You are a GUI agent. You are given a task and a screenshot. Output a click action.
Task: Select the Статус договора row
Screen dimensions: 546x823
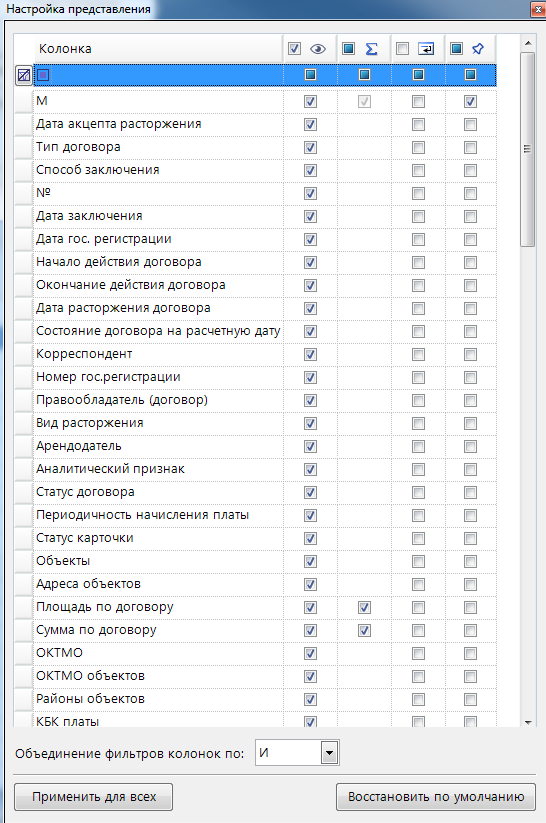[x=255, y=492]
